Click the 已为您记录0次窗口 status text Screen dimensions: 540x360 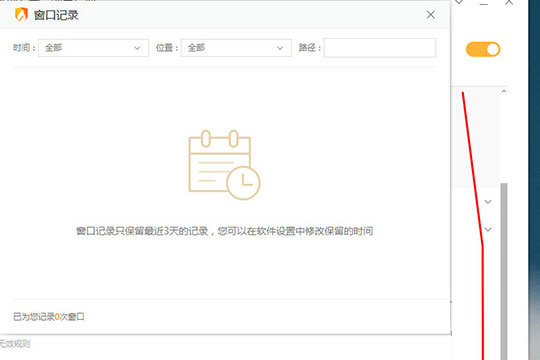[x=49, y=317]
